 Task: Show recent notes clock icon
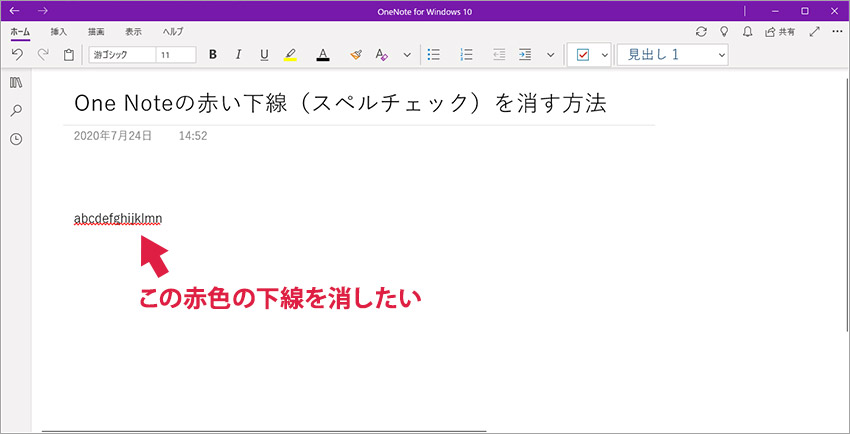pos(16,138)
